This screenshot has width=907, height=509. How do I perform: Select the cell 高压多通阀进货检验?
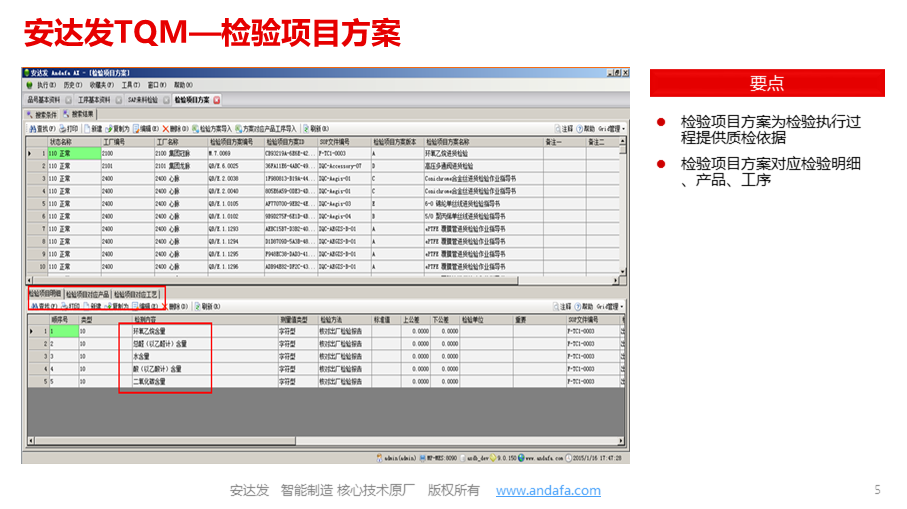click(x=483, y=166)
